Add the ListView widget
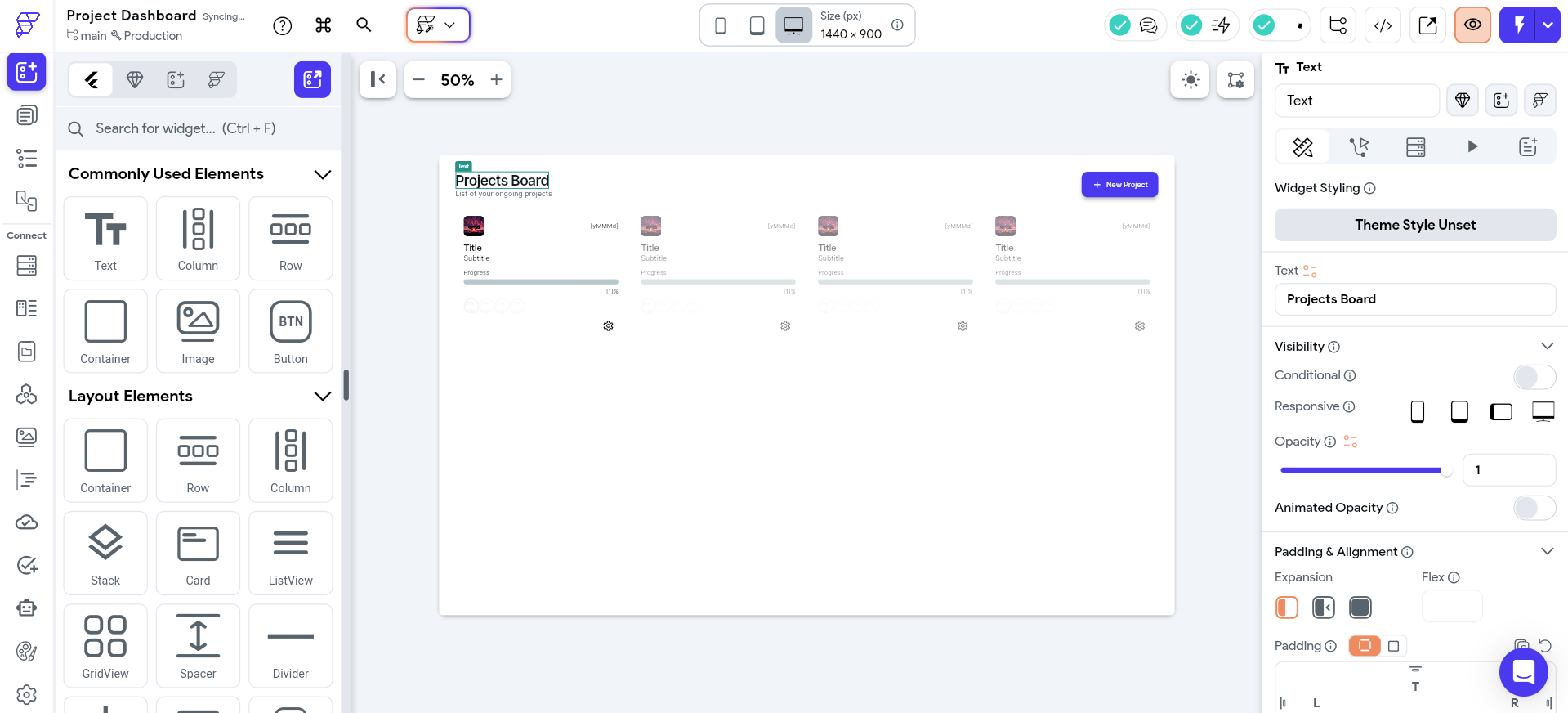1568x713 pixels. pos(291,554)
